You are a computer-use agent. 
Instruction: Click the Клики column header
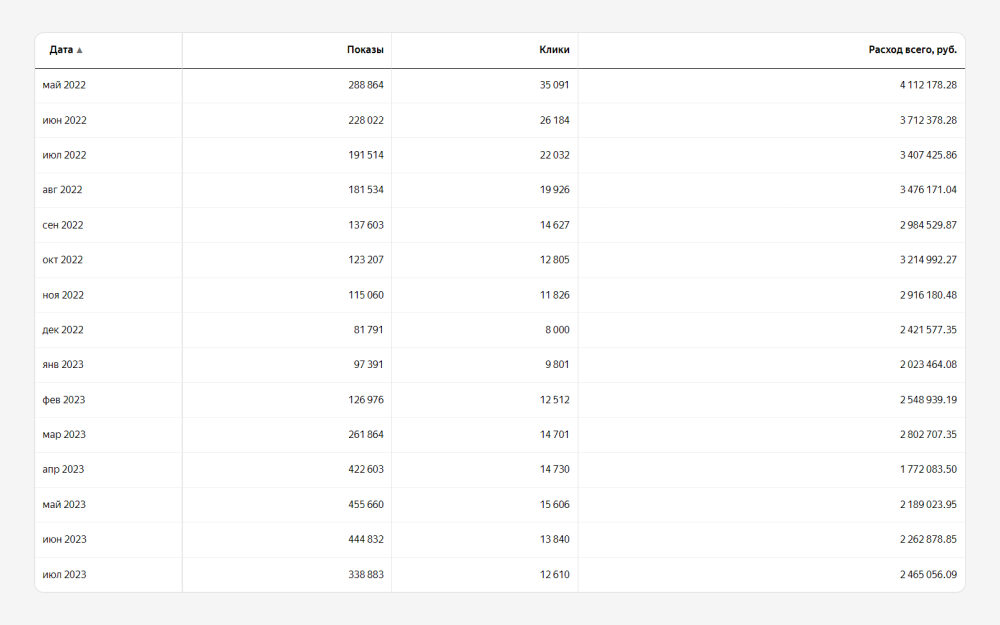[x=554, y=50]
